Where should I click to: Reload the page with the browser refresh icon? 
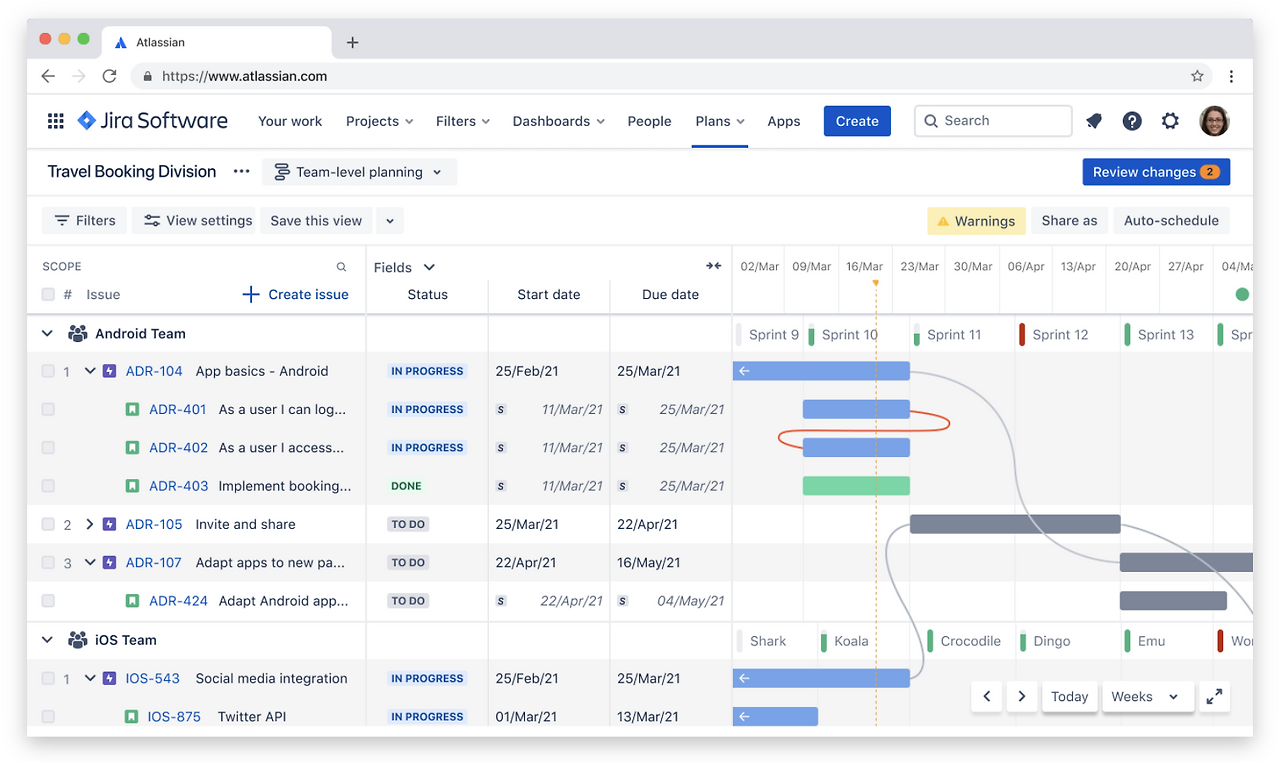click(x=110, y=76)
